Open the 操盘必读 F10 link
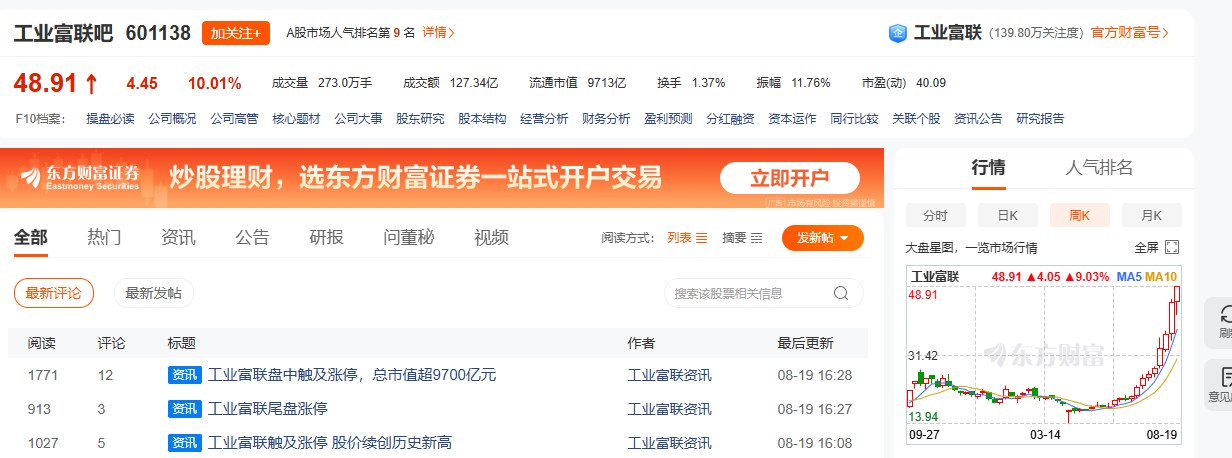Image resolution: width=1232 pixels, height=458 pixels. point(110,119)
